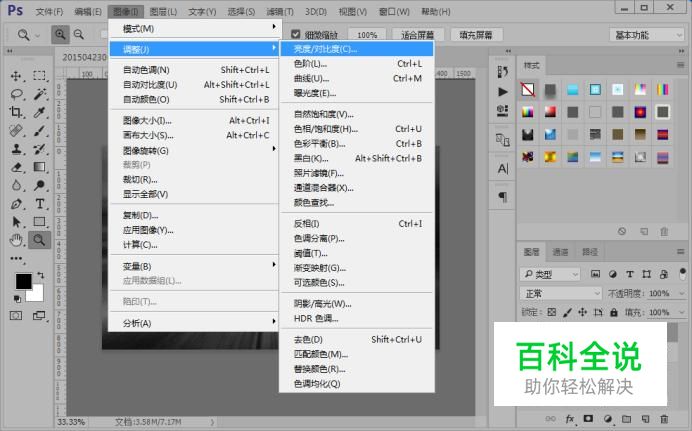Screen dimensions: 692x431
Task: Select the Crop tool
Action: click(16, 112)
